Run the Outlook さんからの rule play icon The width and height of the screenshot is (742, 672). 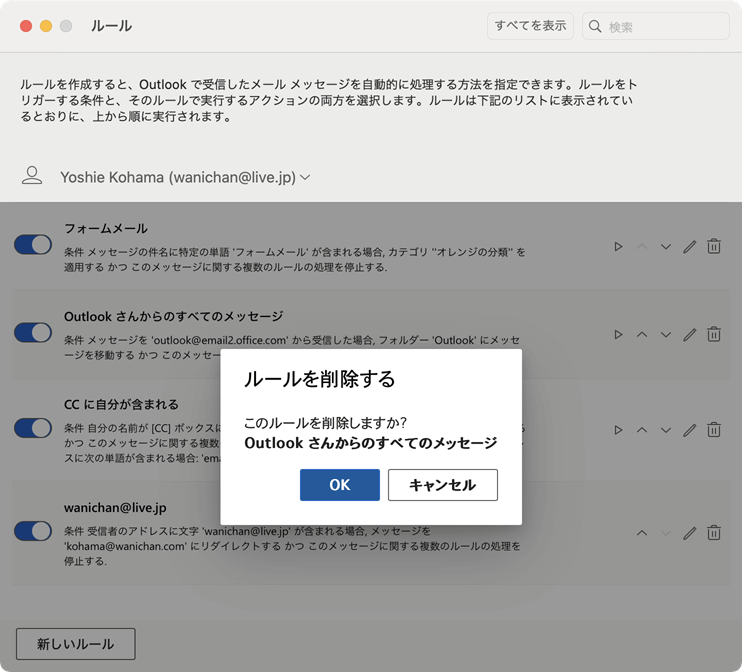coord(618,335)
